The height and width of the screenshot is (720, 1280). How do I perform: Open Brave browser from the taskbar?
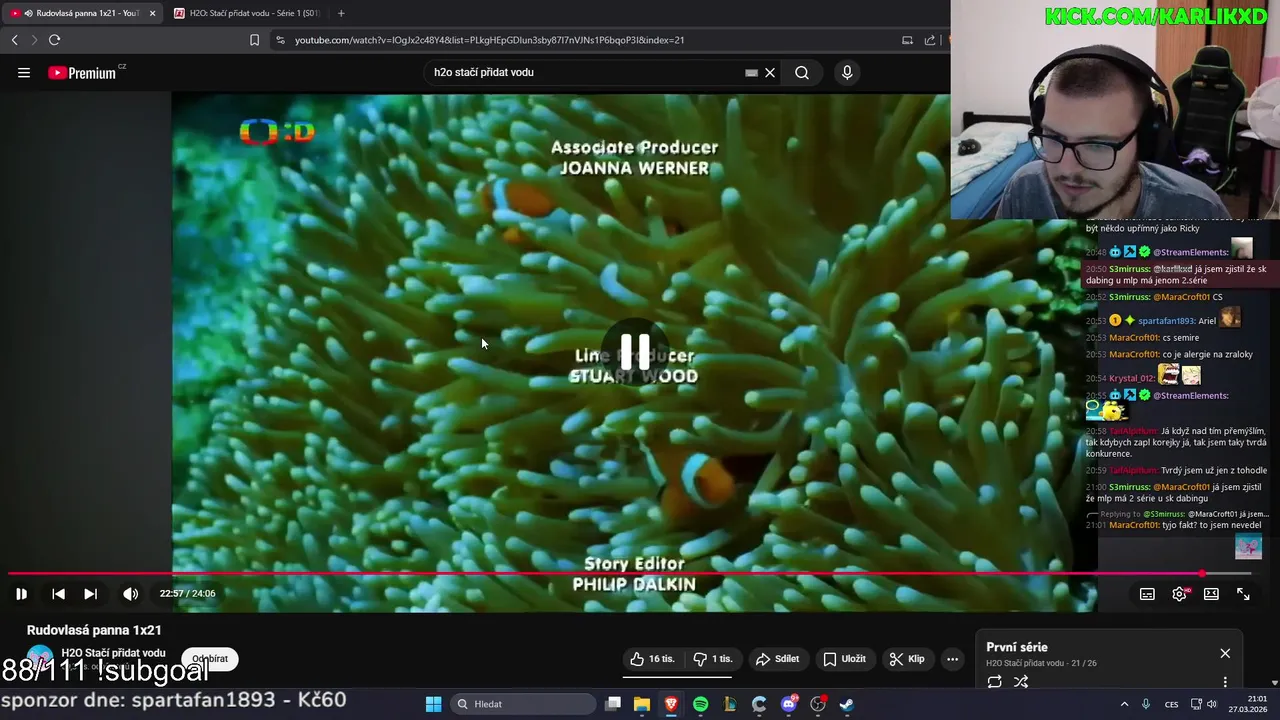point(671,704)
